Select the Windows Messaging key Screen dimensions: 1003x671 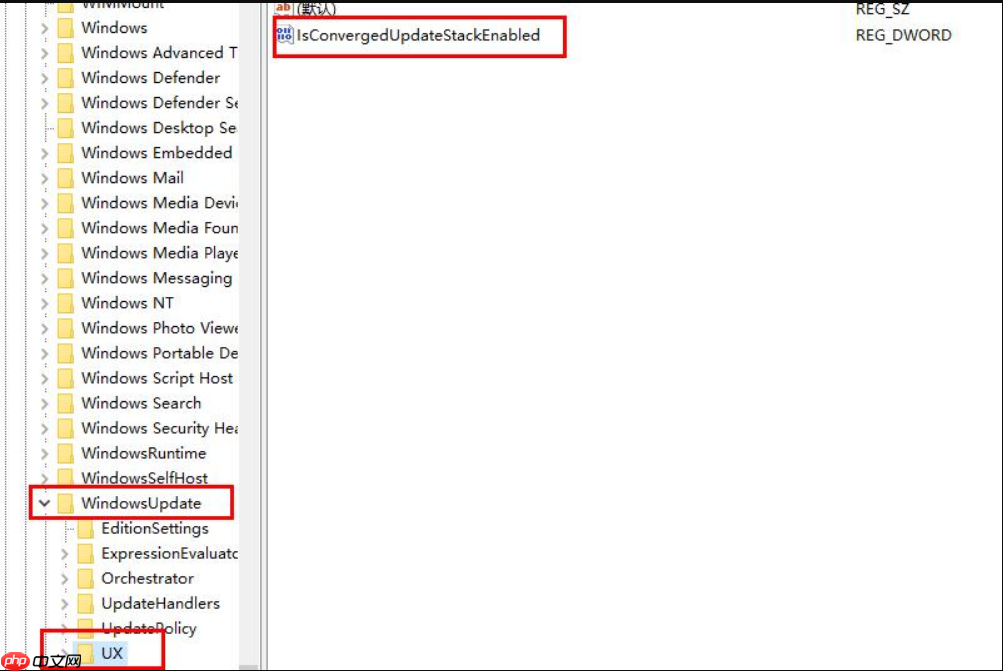[156, 278]
